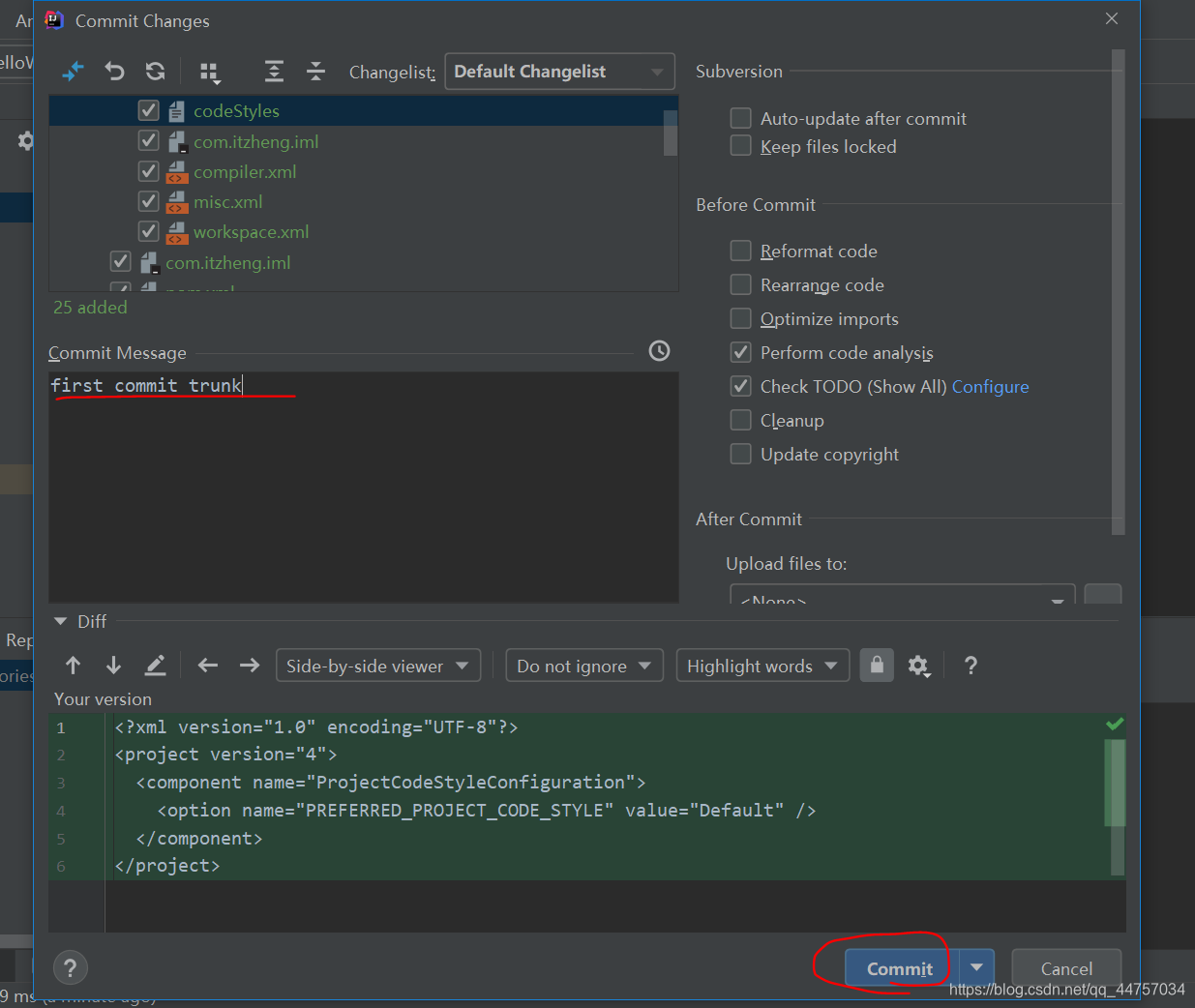This screenshot has width=1195, height=1008.
Task: Click the Rollback (undo arrow) toolbar icon
Action: coord(114,72)
